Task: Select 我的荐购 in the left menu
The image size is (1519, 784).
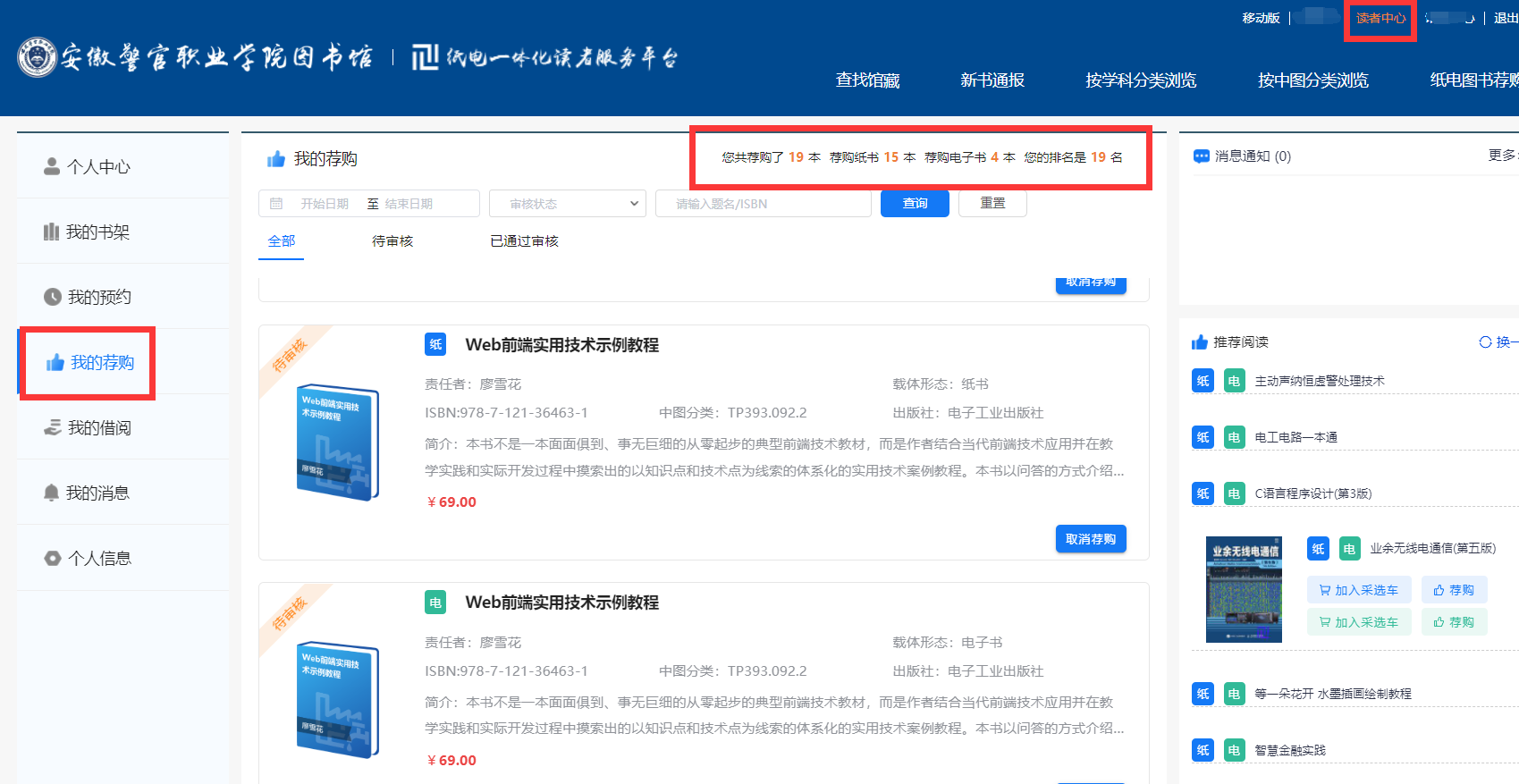Action: (x=90, y=362)
